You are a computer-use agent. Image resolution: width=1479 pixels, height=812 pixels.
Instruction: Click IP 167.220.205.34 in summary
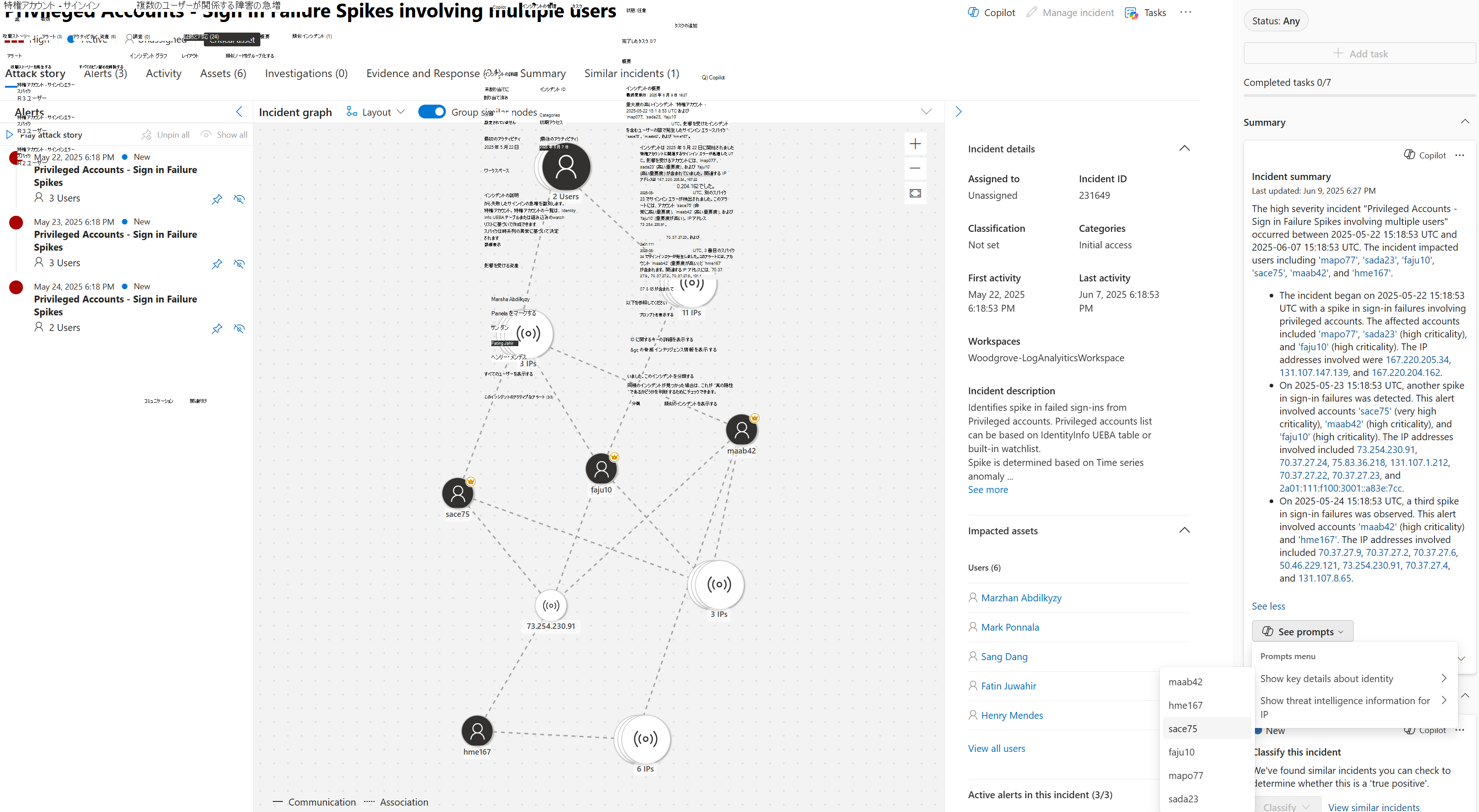click(1417, 359)
